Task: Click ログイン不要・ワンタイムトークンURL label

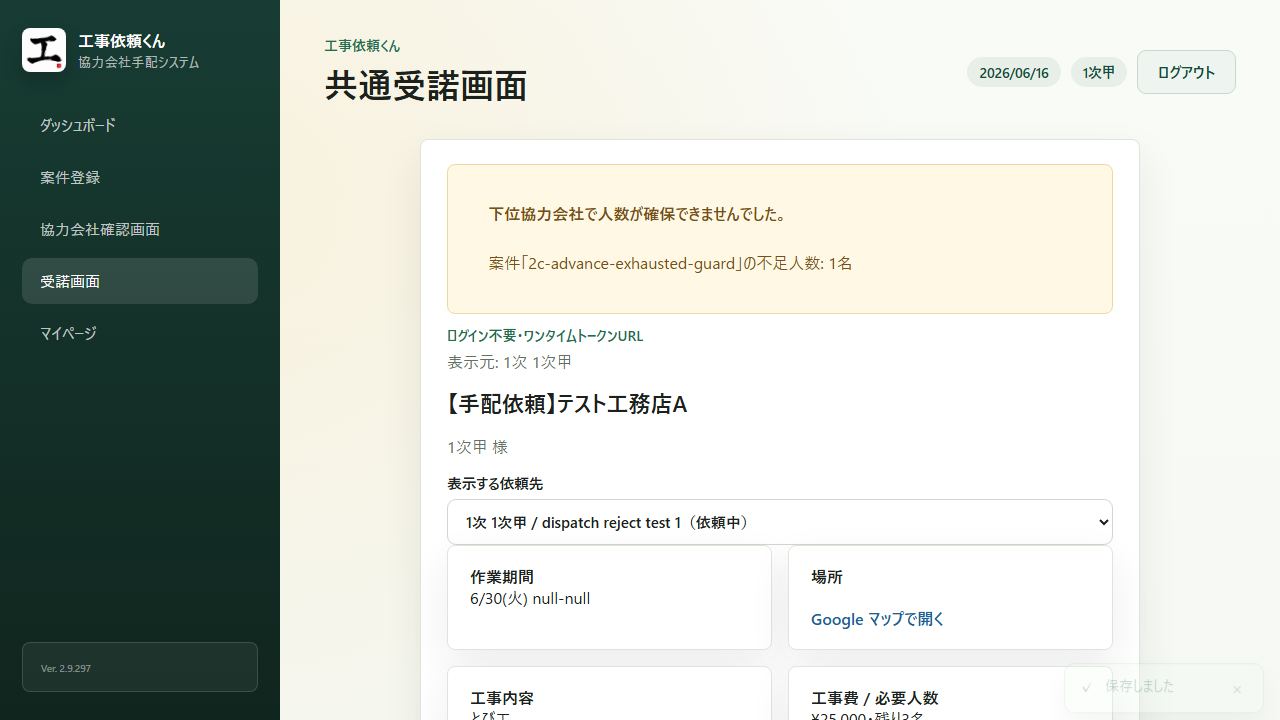Action: coord(545,336)
